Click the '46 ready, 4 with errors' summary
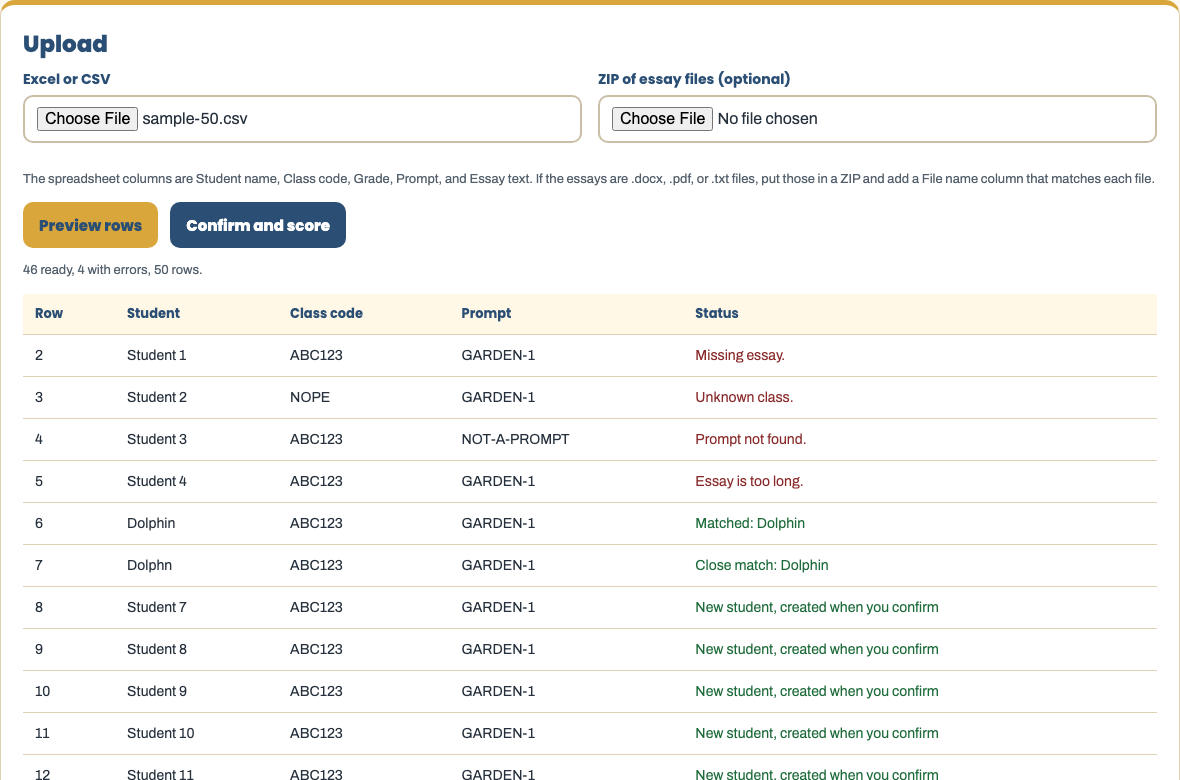The width and height of the screenshot is (1180, 780). [x=112, y=270]
